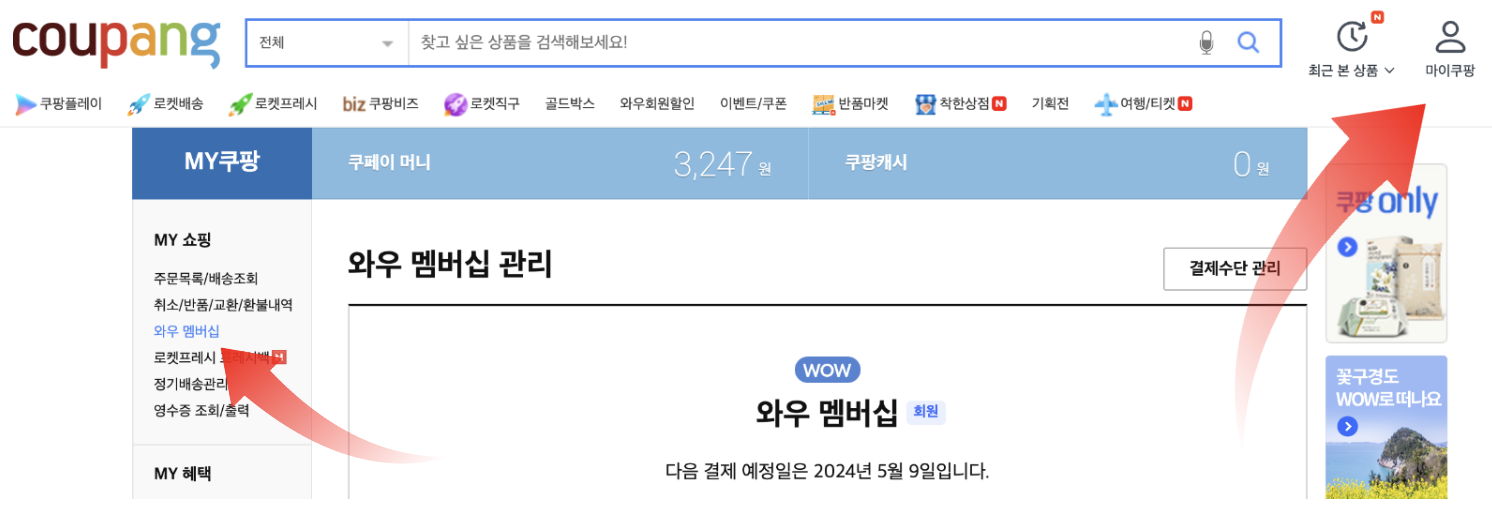Screen dimensions: 1492x514
Task: Open 착한상점 section
Action: point(960,103)
